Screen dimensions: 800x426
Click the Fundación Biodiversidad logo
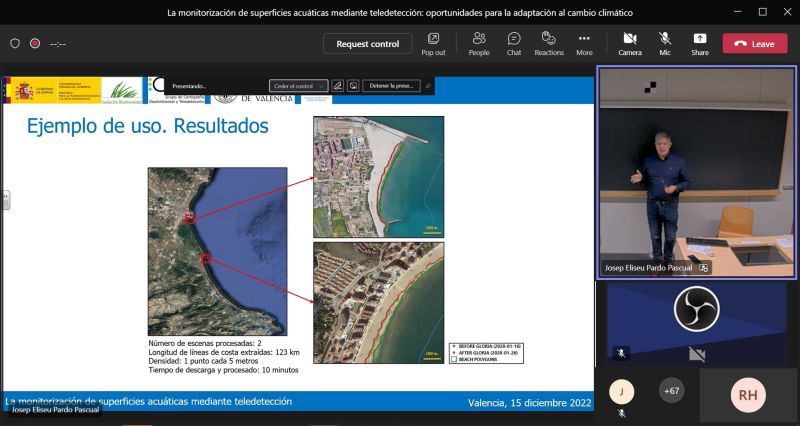pos(122,91)
